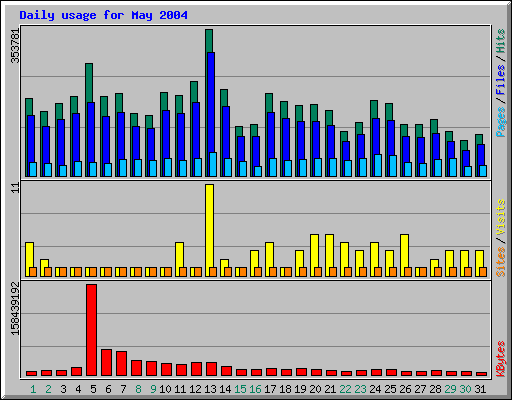Click the red 'KBytes' legend label
This screenshot has width=512, height=400.
pos(501,359)
